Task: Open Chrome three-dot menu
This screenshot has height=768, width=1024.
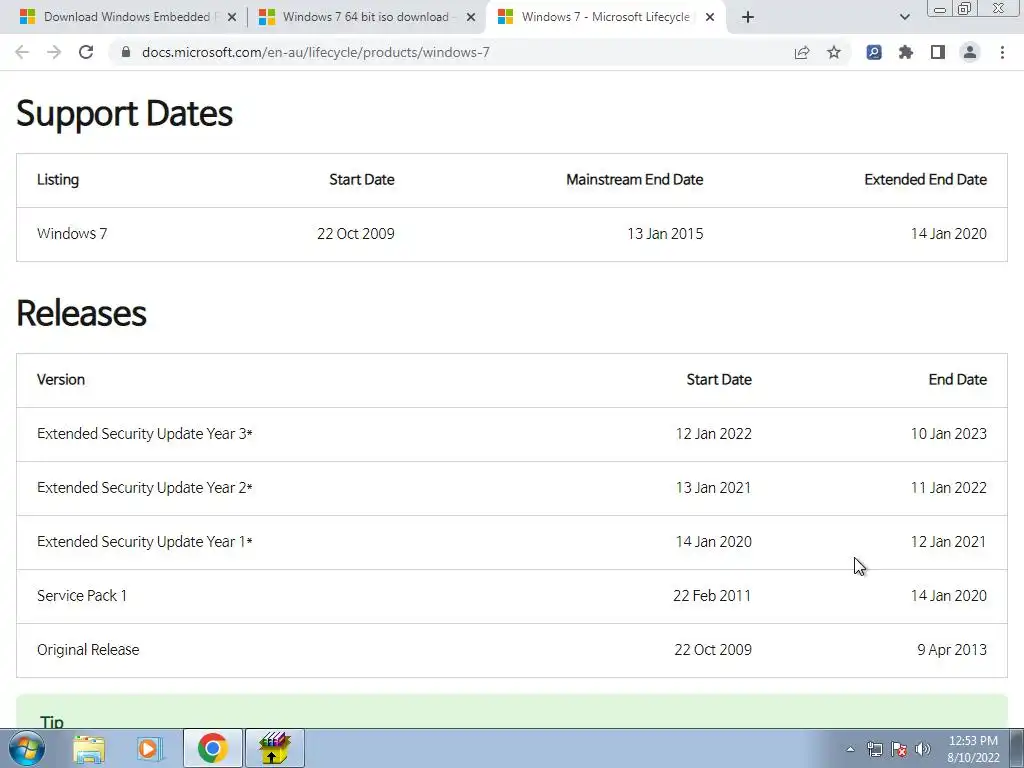Action: (x=1002, y=52)
